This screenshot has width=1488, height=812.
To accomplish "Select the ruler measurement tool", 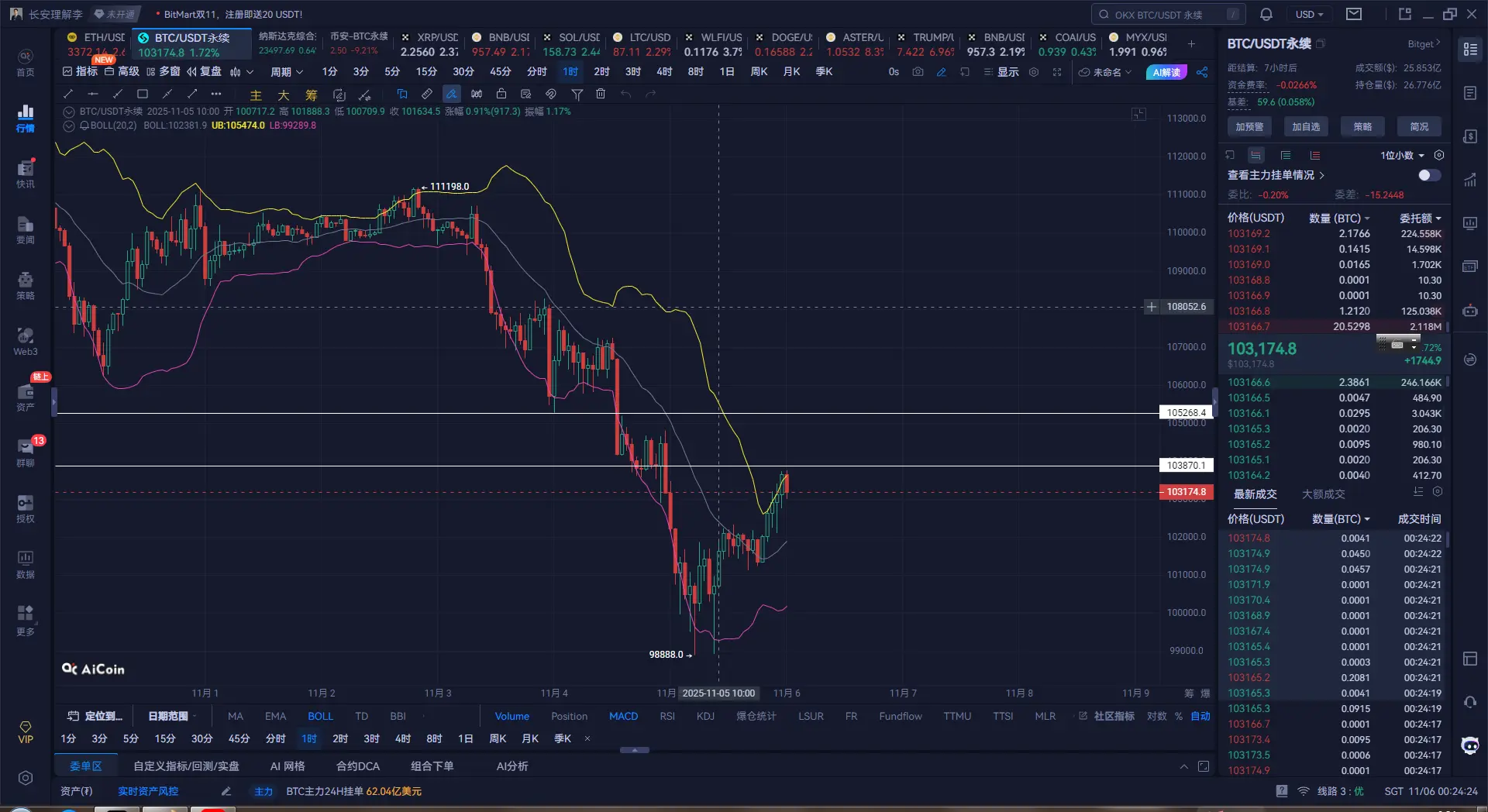I will coord(427,95).
